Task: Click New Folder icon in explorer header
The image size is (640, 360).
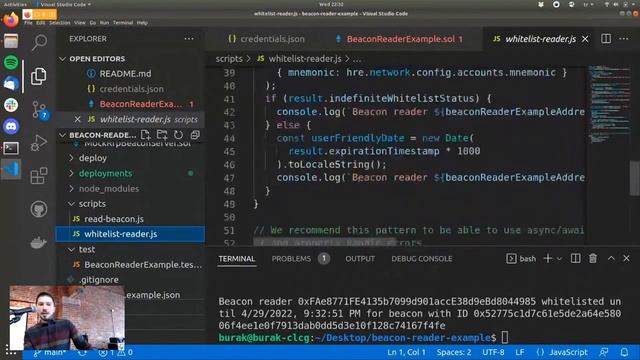Action: click(x=162, y=135)
